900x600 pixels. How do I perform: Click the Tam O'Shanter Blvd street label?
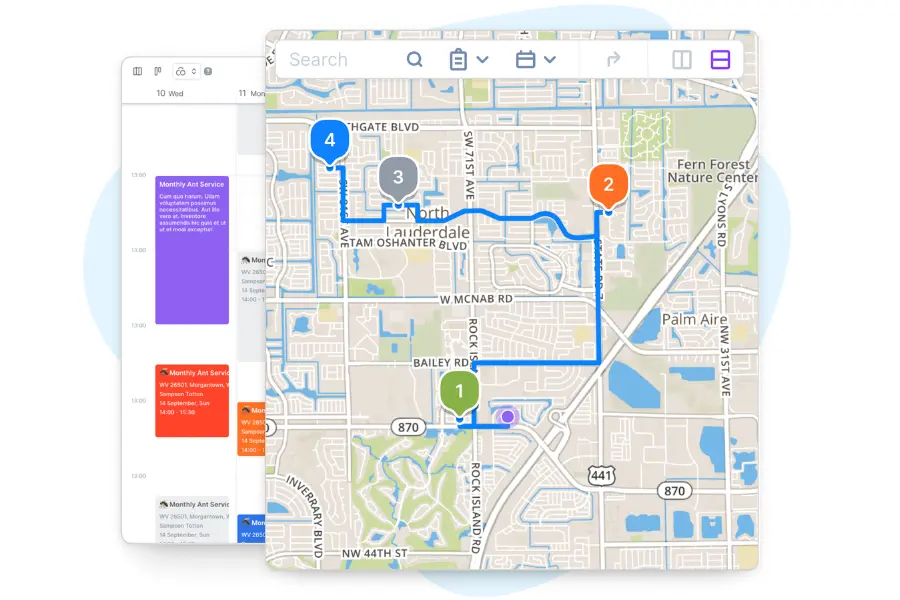pos(408,243)
